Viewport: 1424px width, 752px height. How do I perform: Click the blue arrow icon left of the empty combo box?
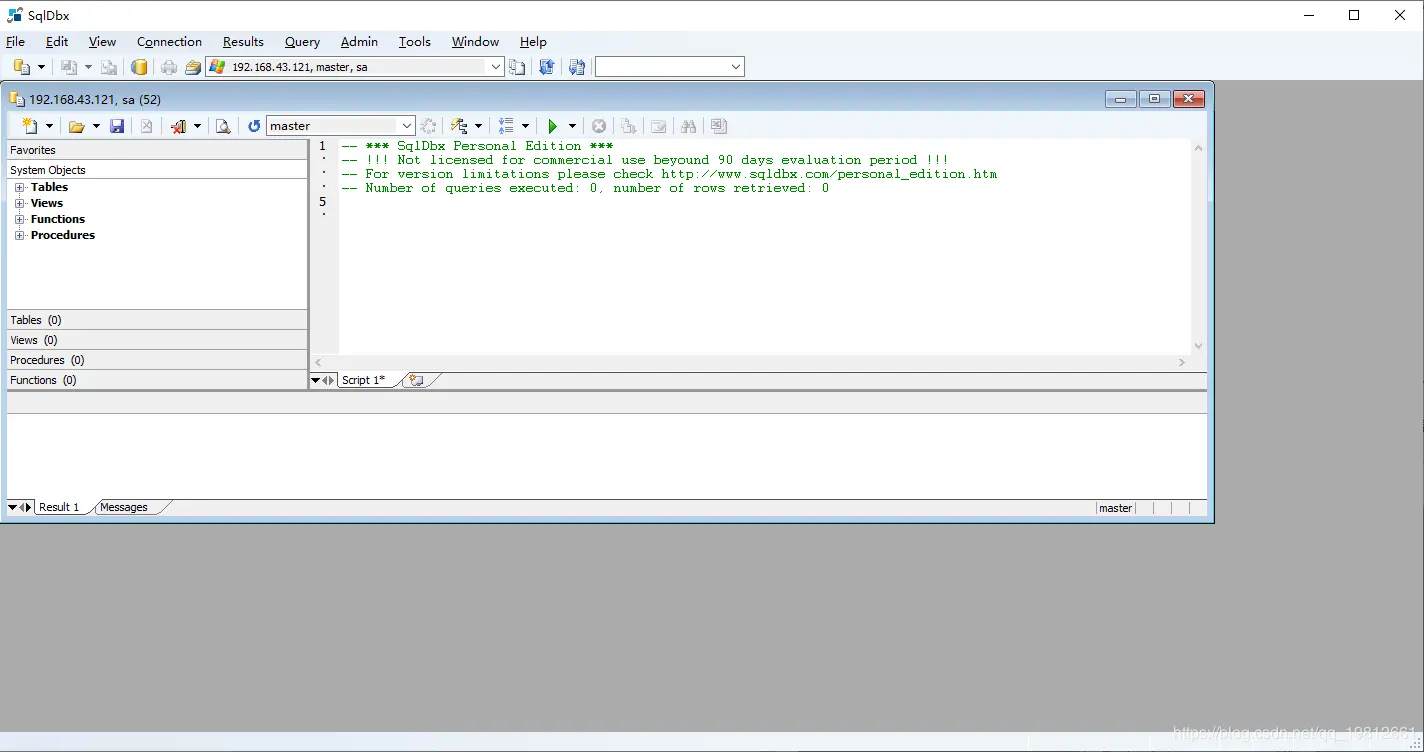577,67
